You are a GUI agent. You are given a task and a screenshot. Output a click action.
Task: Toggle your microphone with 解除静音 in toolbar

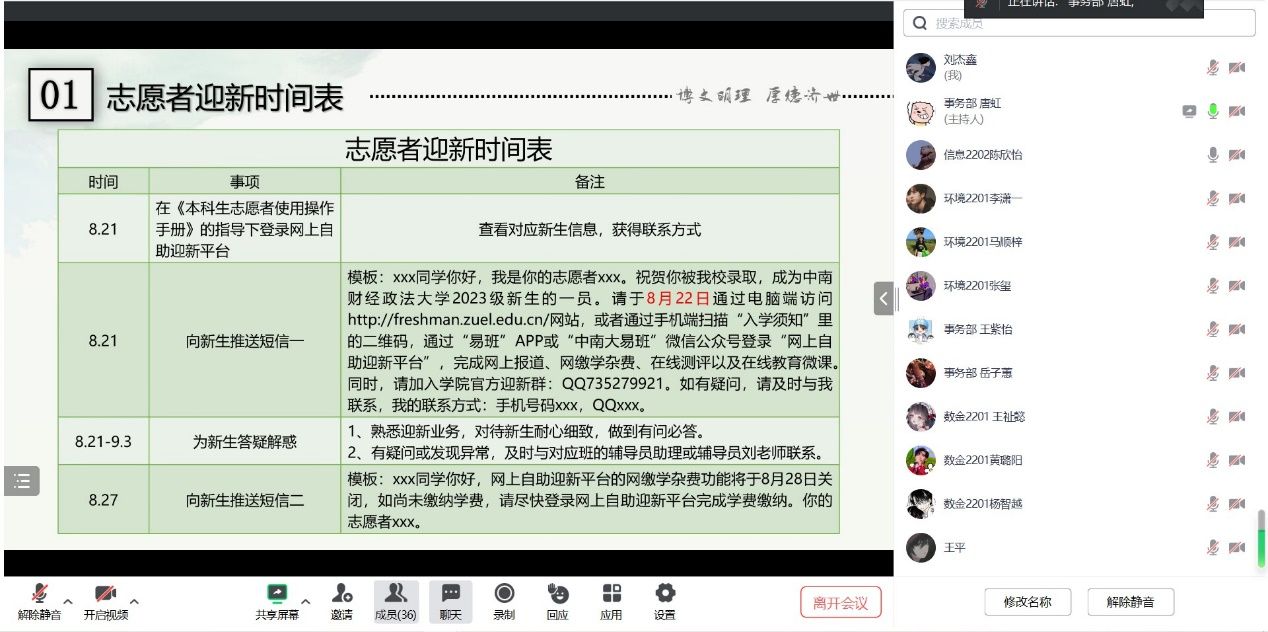pyautogui.click(x=40, y=595)
